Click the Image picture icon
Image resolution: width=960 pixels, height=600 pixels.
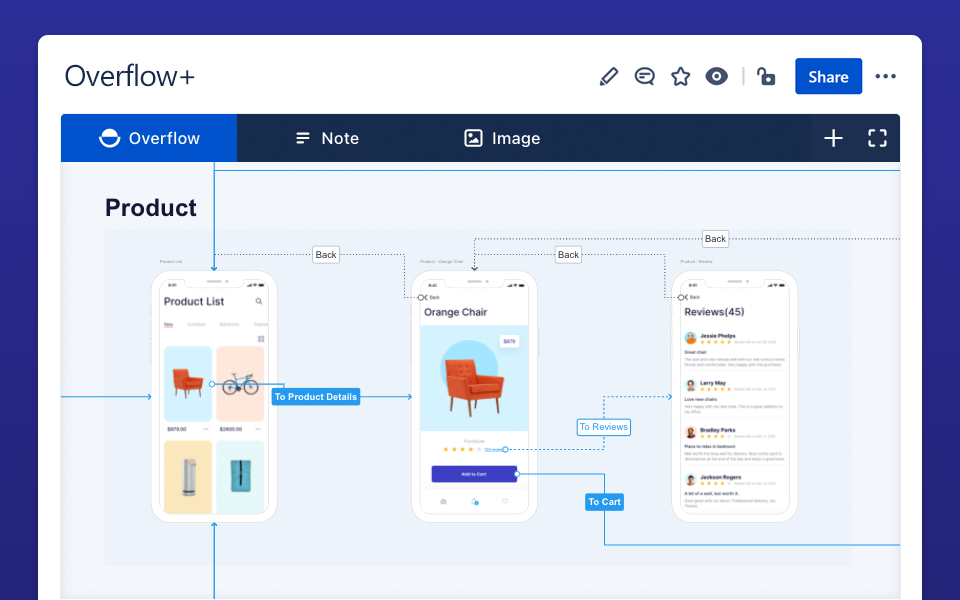473,138
